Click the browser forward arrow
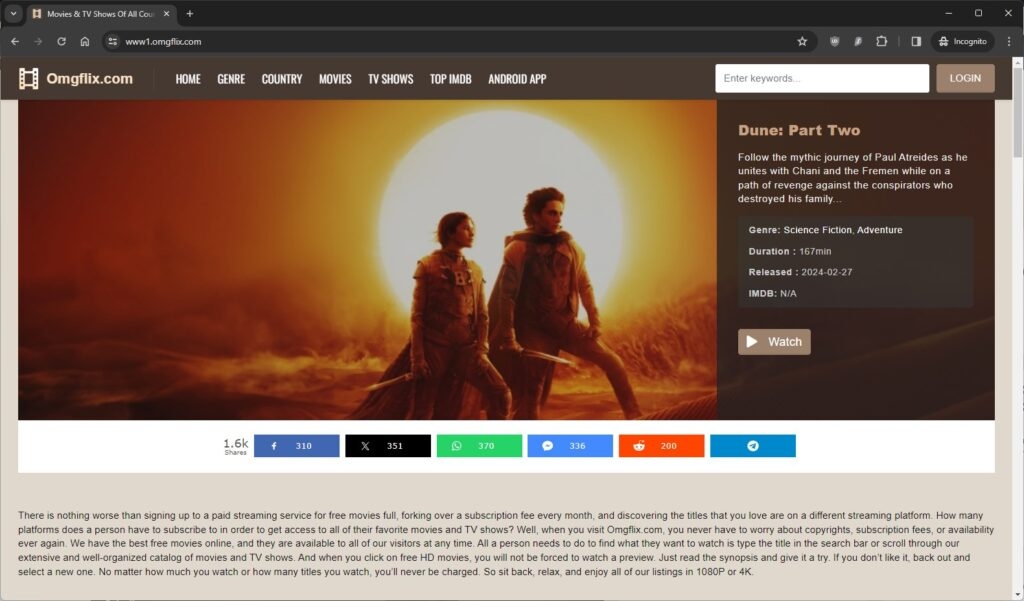This screenshot has height=601, width=1024. click(x=38, y=41)
